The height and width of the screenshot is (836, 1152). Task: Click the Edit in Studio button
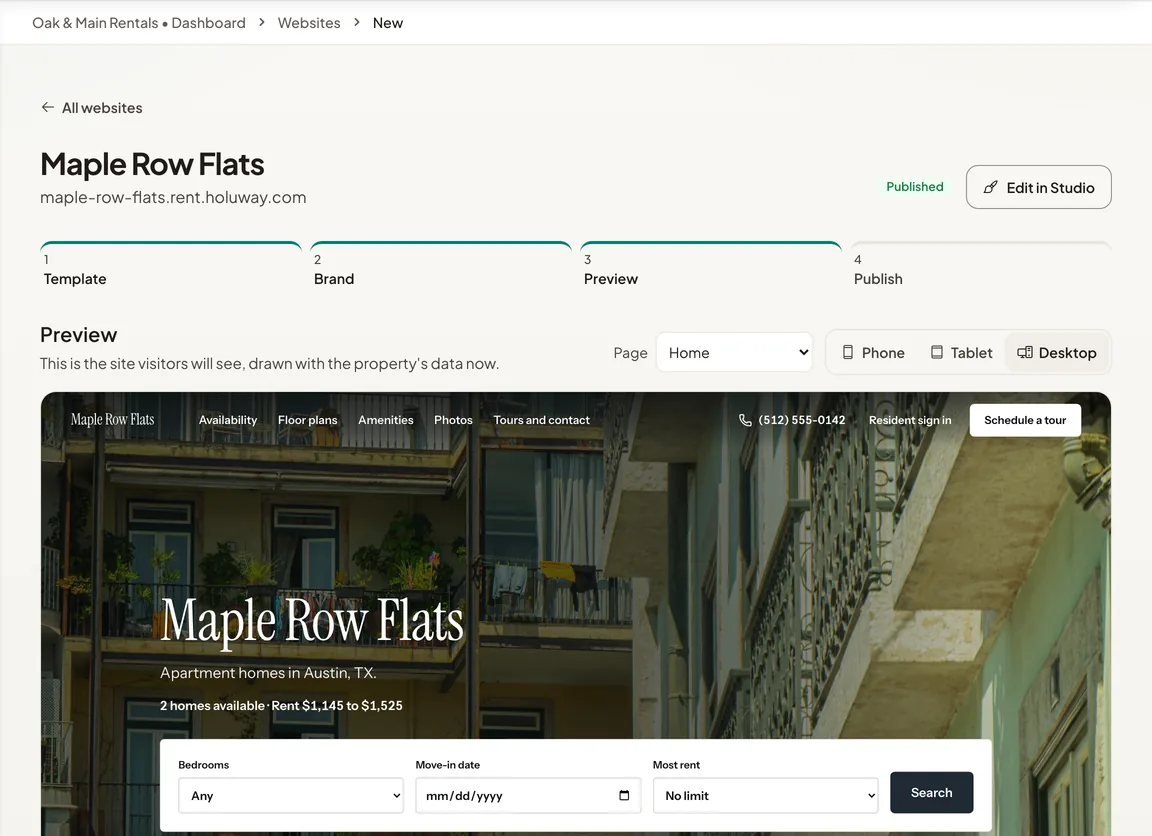1039,187
